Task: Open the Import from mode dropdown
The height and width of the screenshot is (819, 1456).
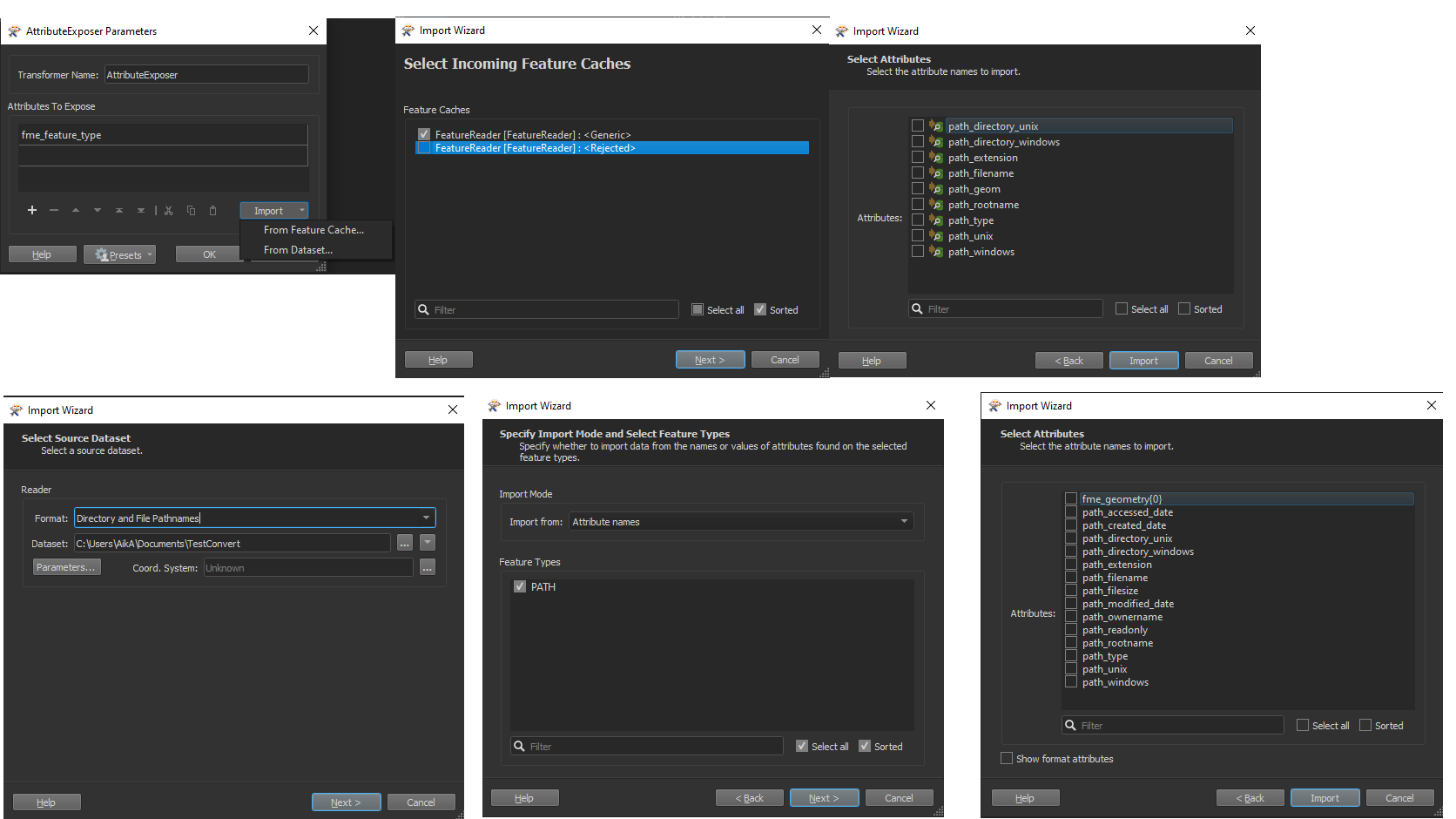Action: [904, 521]
